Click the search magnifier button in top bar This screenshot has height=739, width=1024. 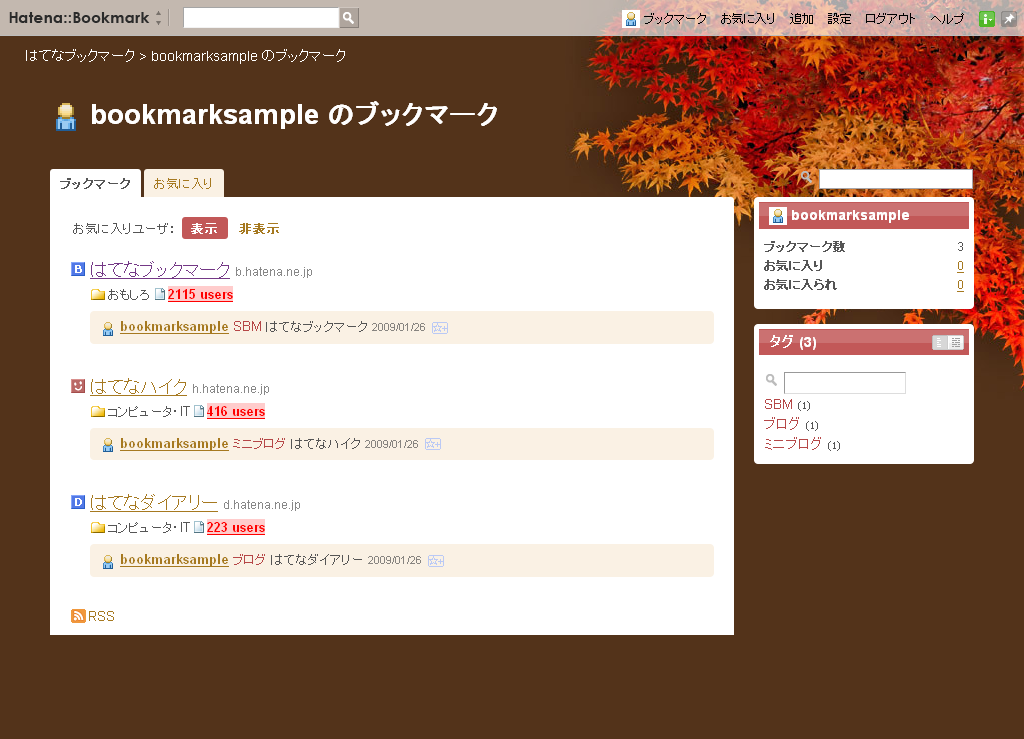click(x=349, y=18)
